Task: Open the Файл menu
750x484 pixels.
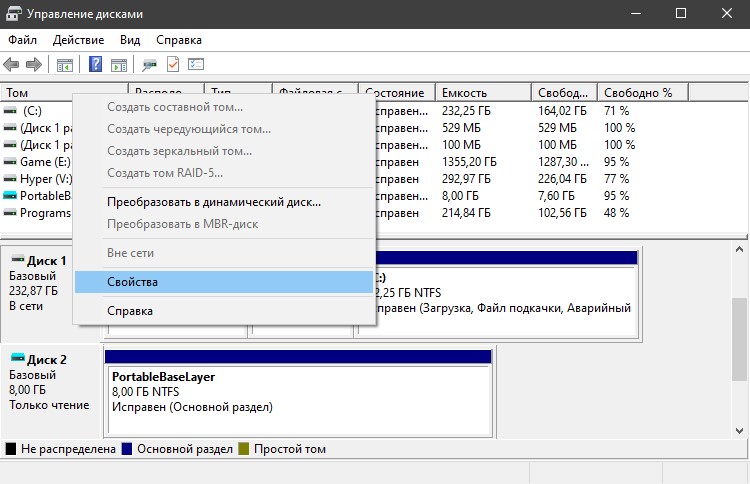Action: (x=22, y=40)
